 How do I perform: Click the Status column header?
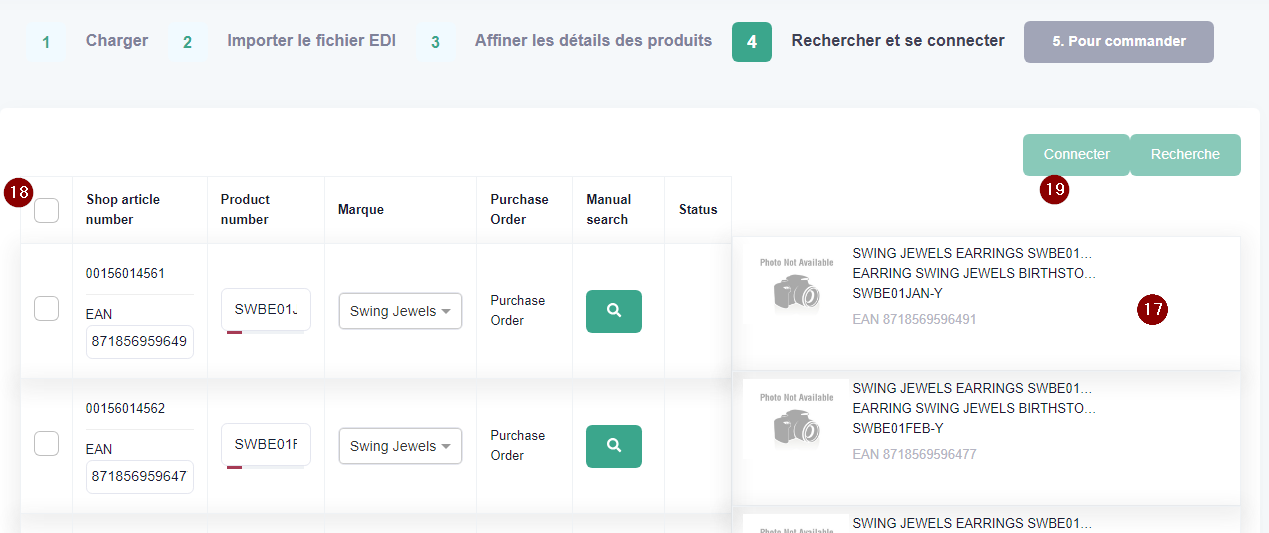tap(698, 210)
